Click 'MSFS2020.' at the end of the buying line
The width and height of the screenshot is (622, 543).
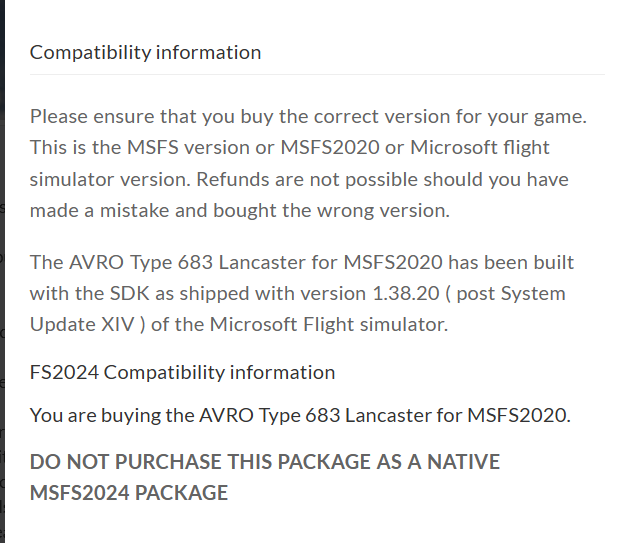click(x=519, y=416)
